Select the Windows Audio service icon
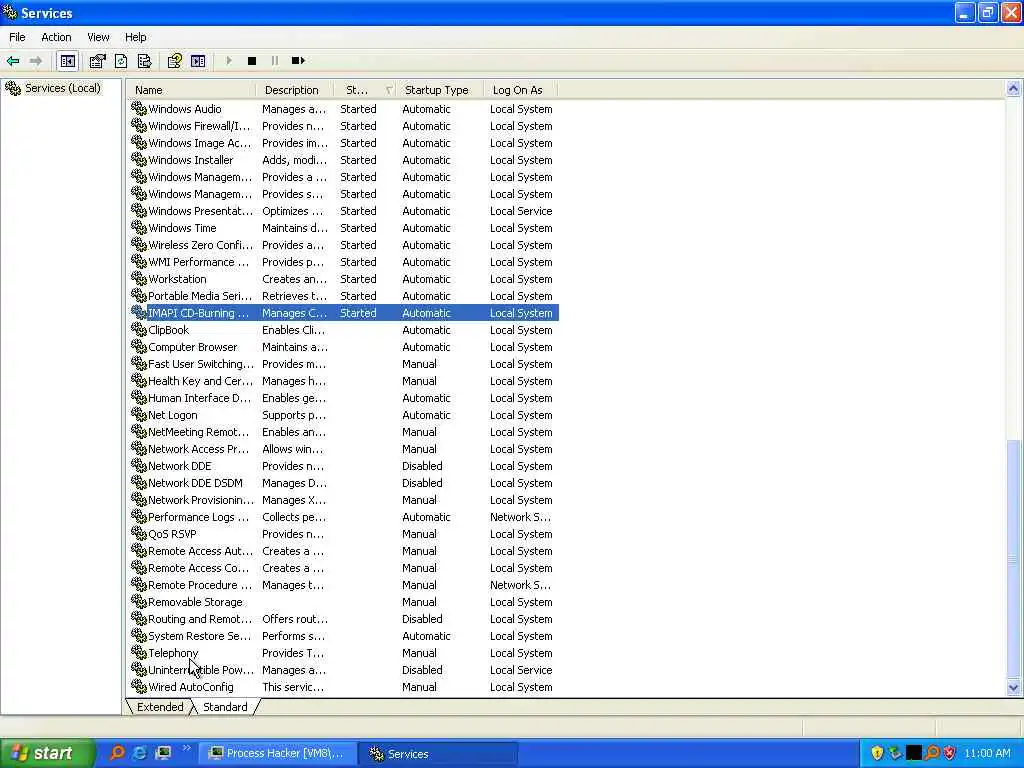Image resolution: width=1024 pixels, height=768 pixels. pyautogui.click(x=138, y=108)
